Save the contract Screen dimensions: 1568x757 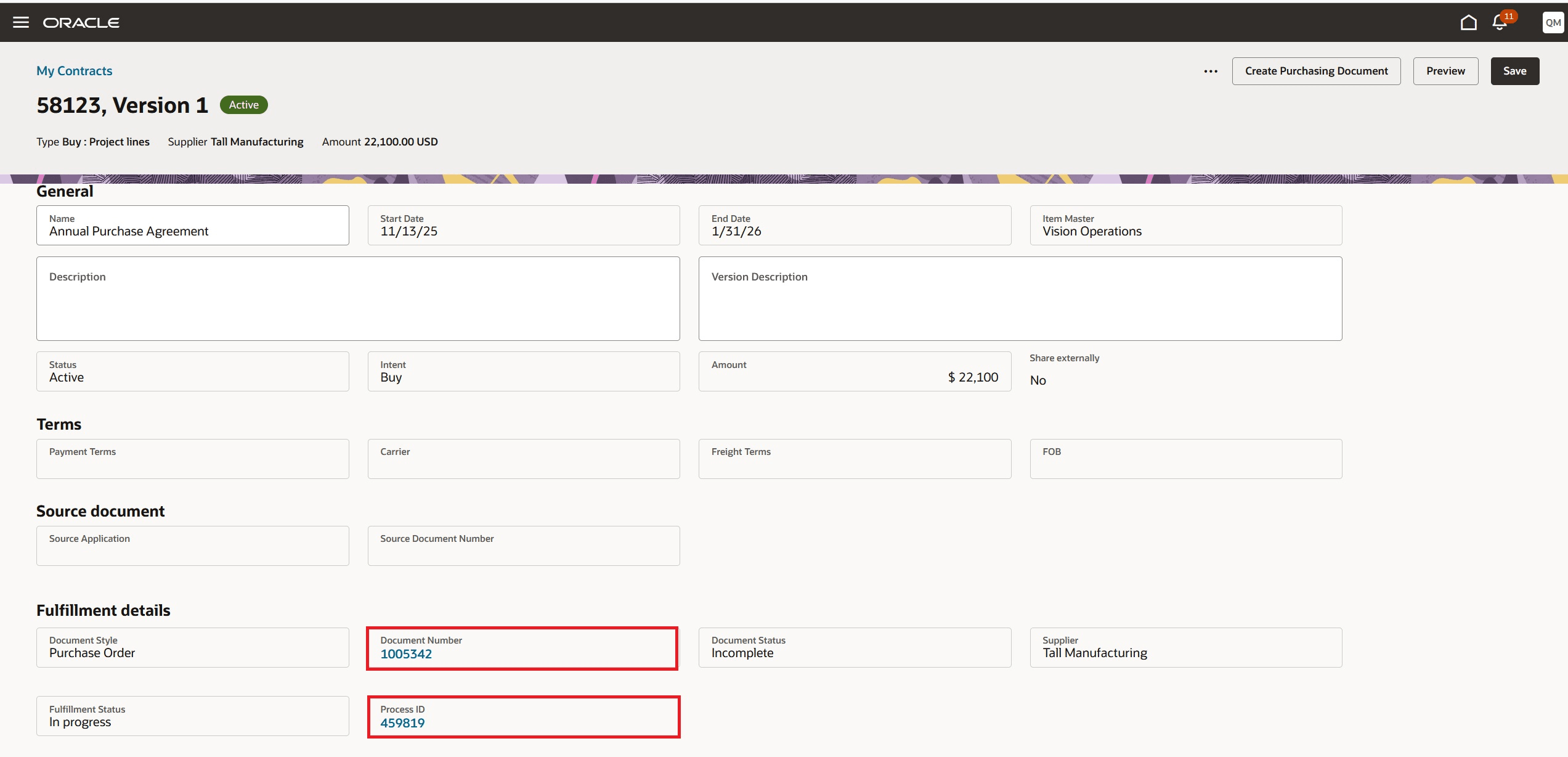(1514, 70)
